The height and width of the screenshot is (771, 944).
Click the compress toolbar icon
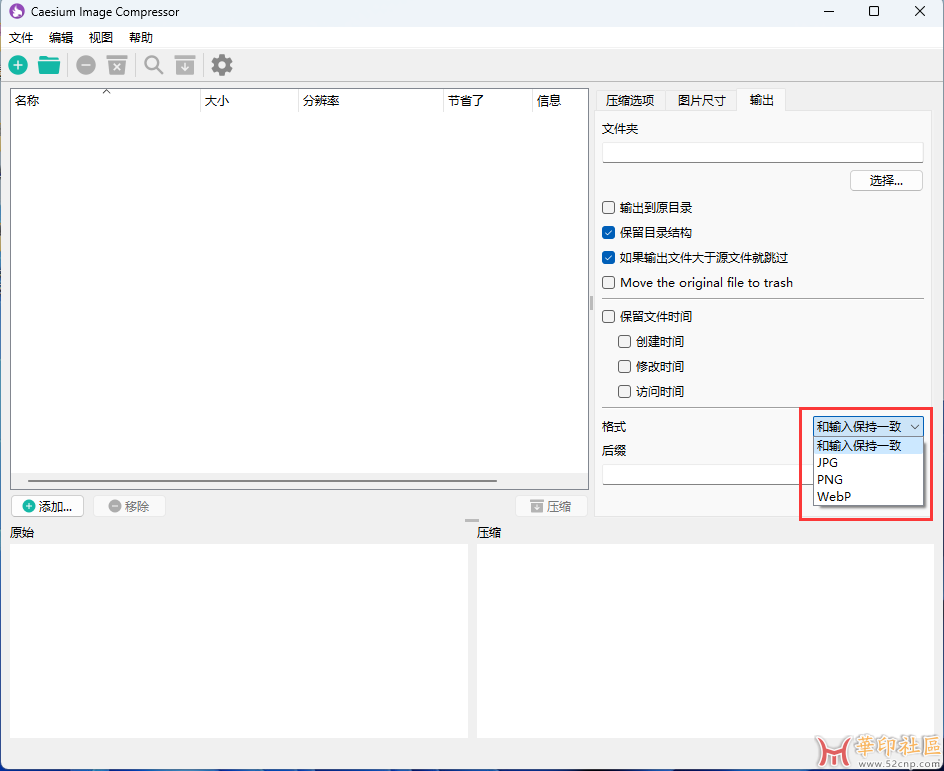point(185,65)
